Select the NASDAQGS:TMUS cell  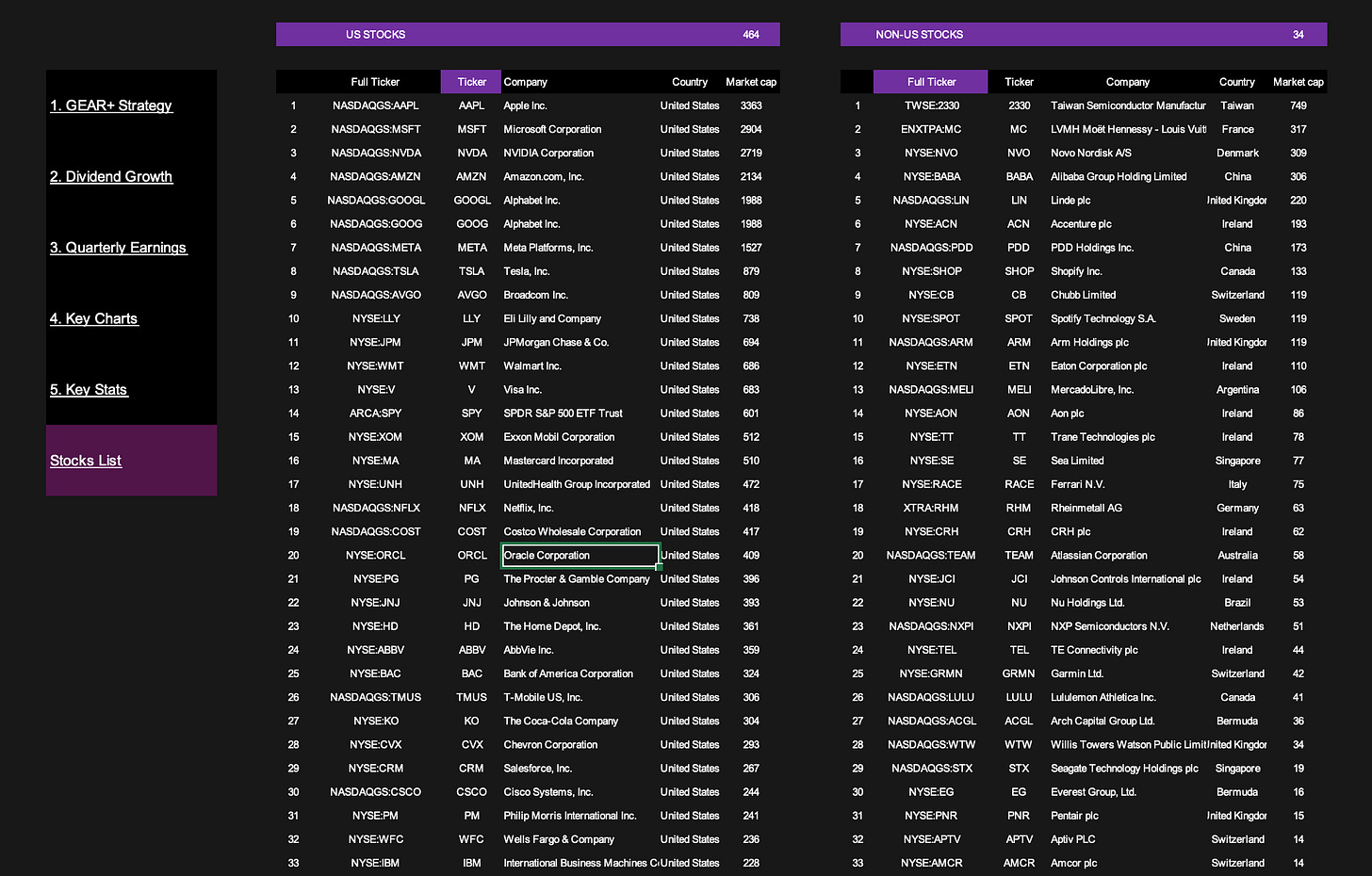375,697
